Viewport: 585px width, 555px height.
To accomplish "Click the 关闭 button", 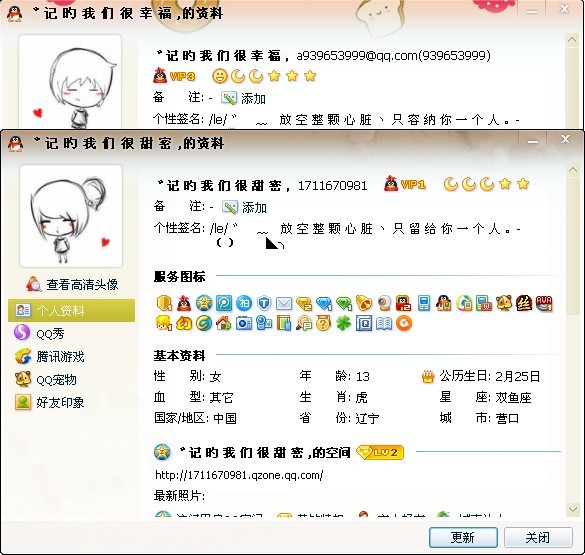I will tap(538, 537).
